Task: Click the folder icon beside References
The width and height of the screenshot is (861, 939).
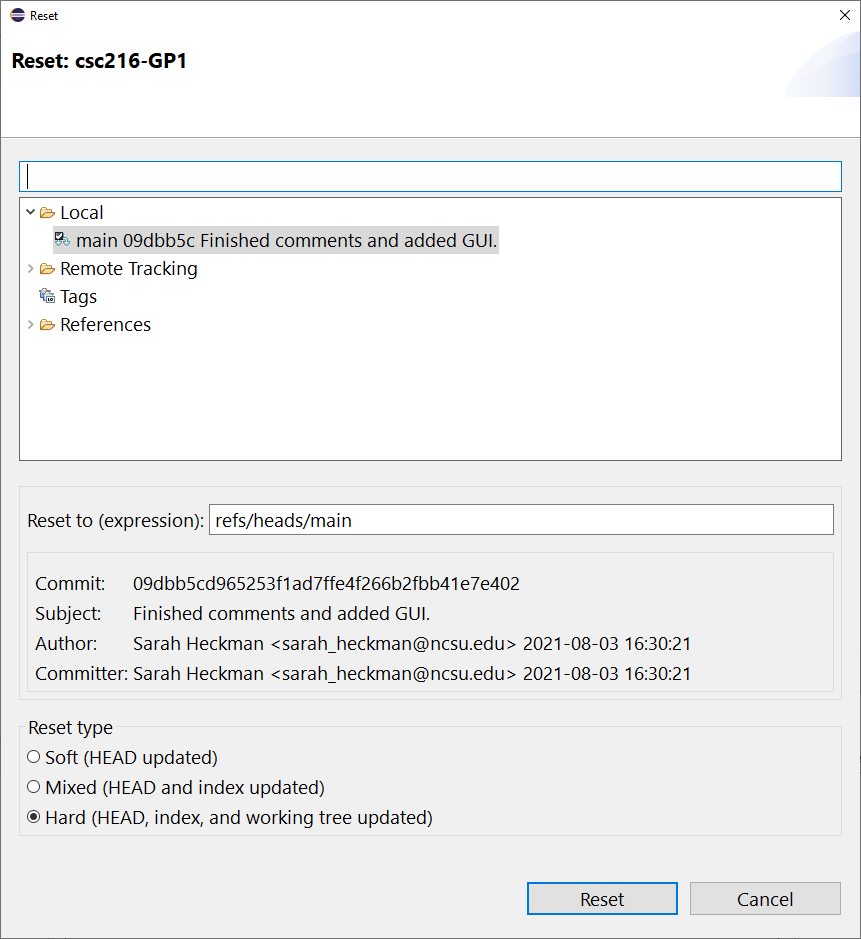Action: click(x=47, y=324)
